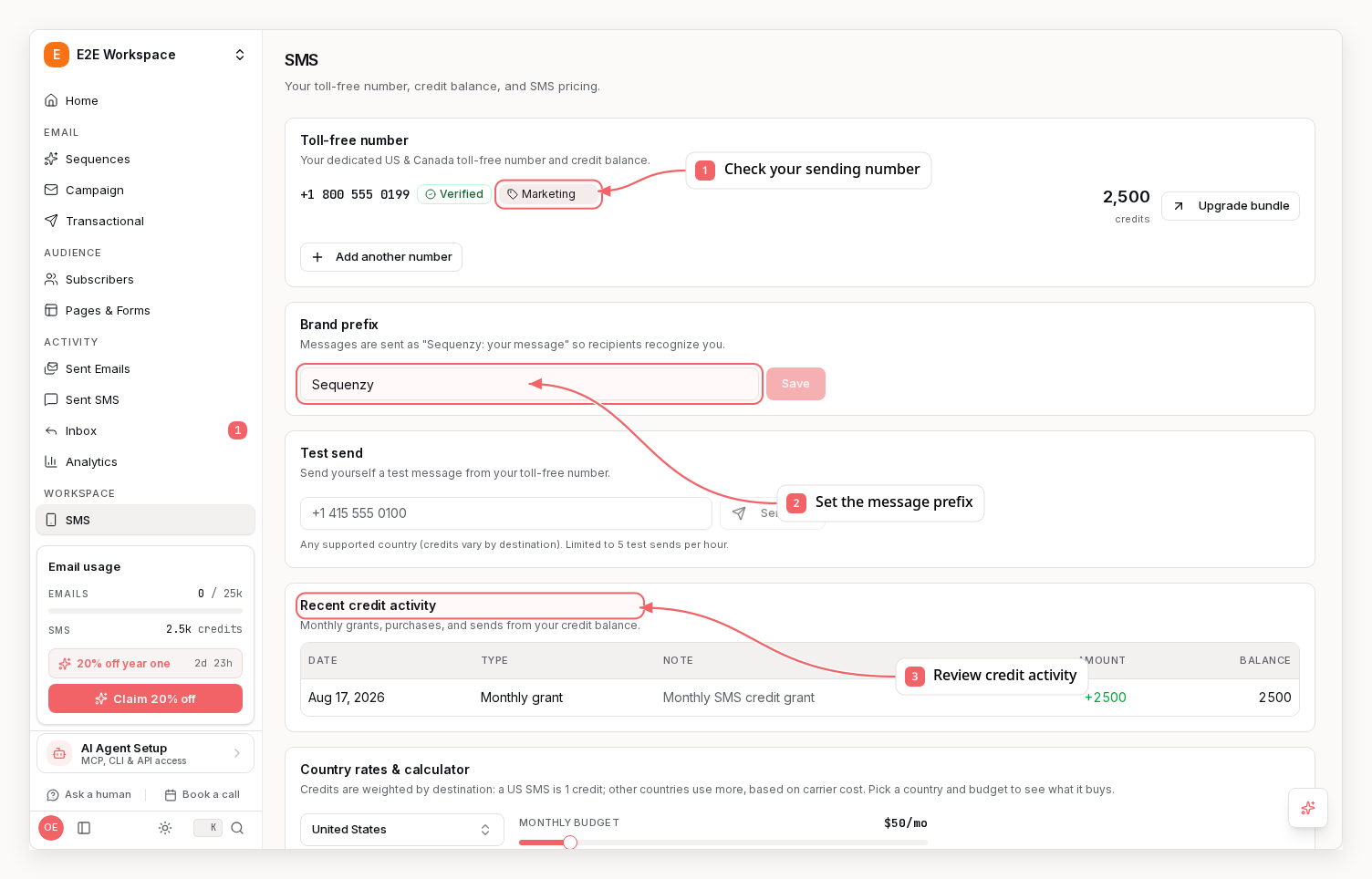Click the Aug 17, 2026 date cell
This screenshot has width=1372, height=879.
point(347,698)
